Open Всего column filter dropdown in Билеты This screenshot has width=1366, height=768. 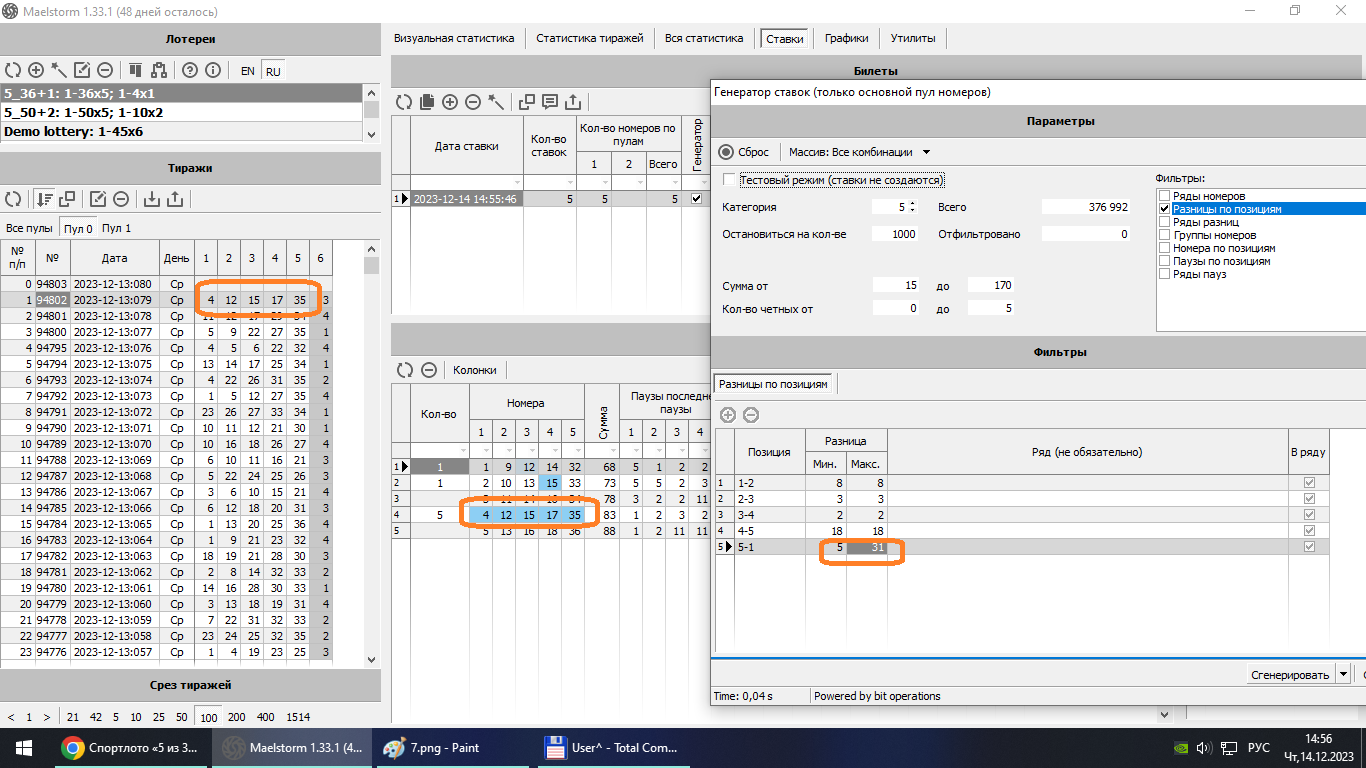[x=675, y=182]
